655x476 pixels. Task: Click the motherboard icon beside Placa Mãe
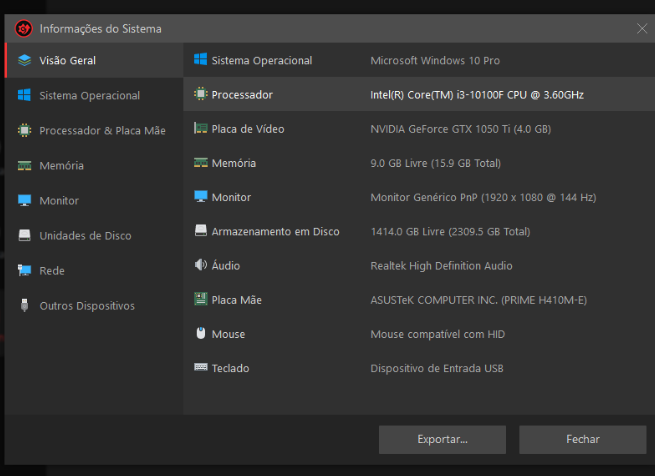pyautogui.click(x=201, y=299)
